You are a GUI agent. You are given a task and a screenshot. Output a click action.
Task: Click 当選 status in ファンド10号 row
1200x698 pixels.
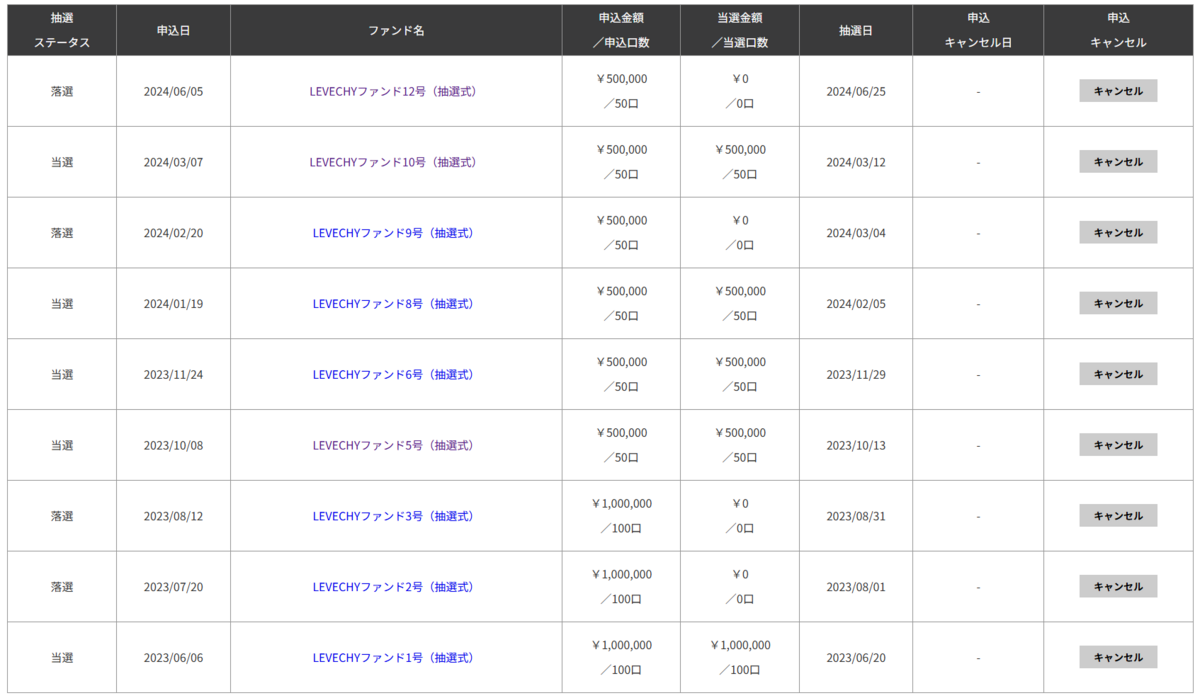(62, 162)
